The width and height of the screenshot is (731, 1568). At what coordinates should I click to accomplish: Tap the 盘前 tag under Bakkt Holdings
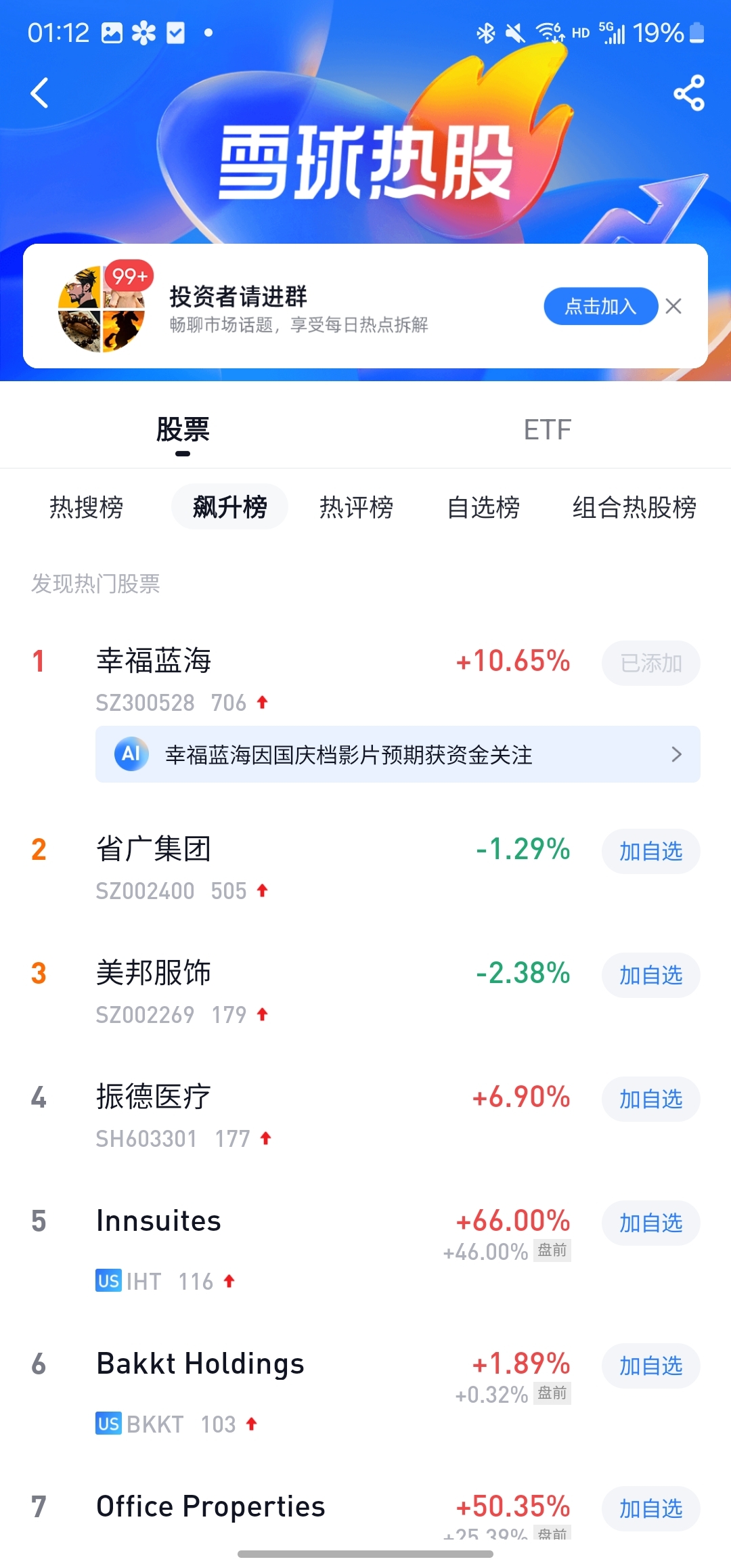(x=552, y=1393)
